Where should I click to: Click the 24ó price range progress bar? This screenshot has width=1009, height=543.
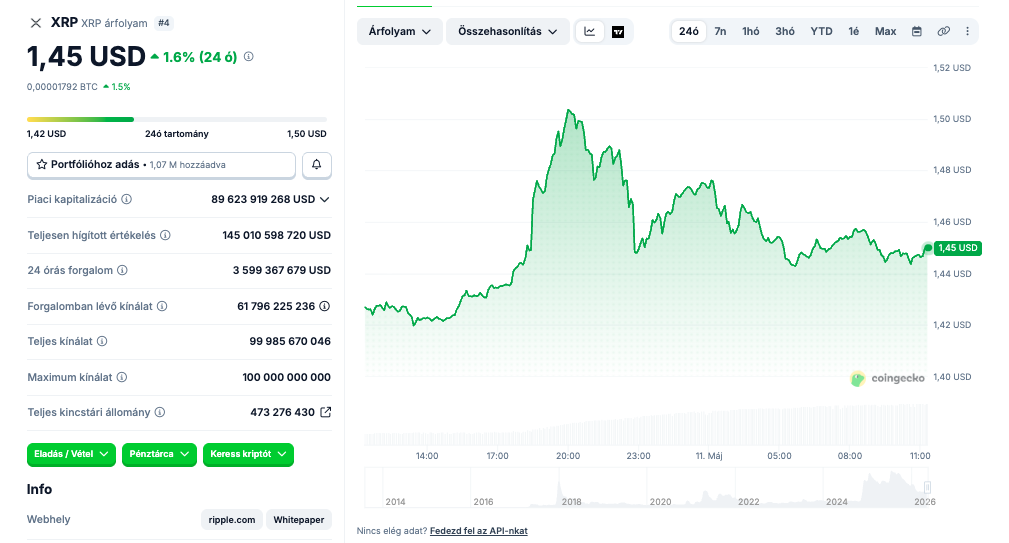(177, 119)
